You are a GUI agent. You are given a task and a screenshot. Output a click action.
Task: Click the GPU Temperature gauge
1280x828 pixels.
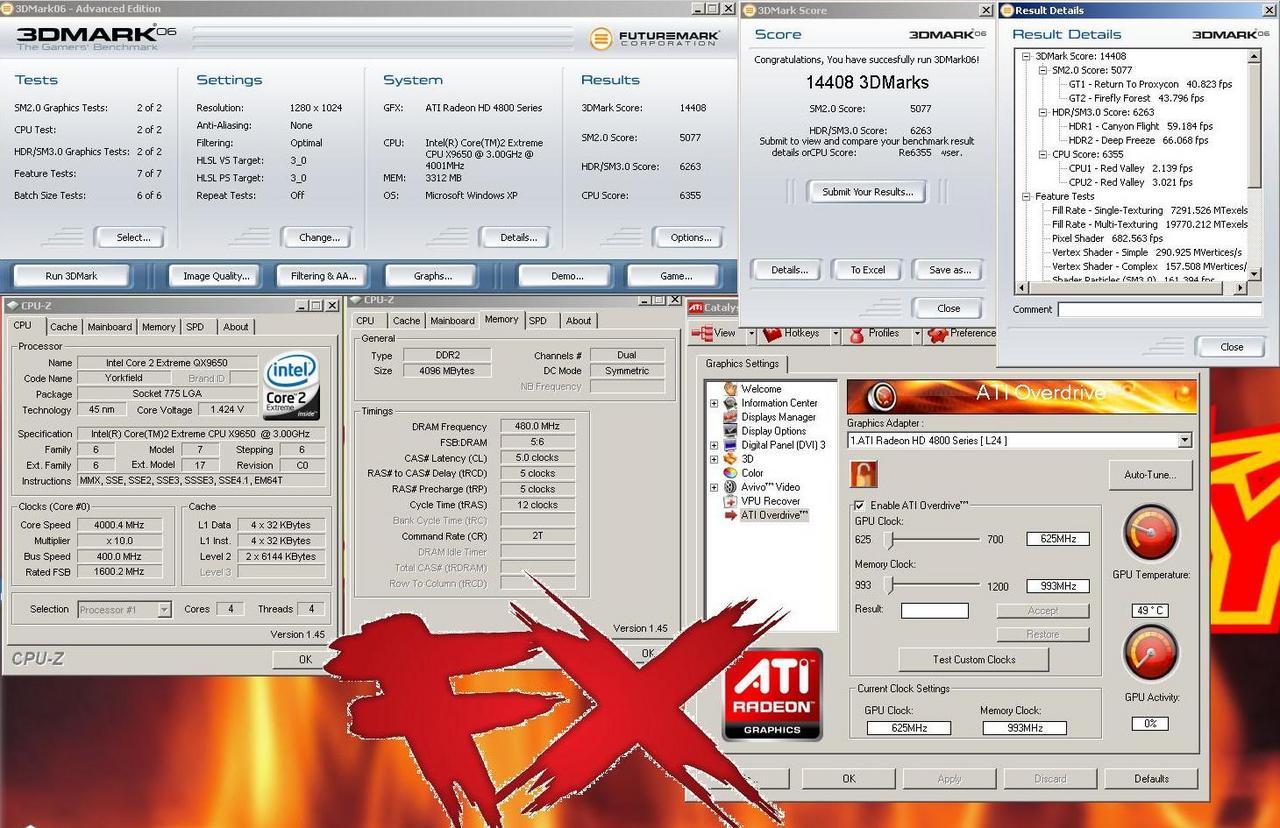point(1150,533)
